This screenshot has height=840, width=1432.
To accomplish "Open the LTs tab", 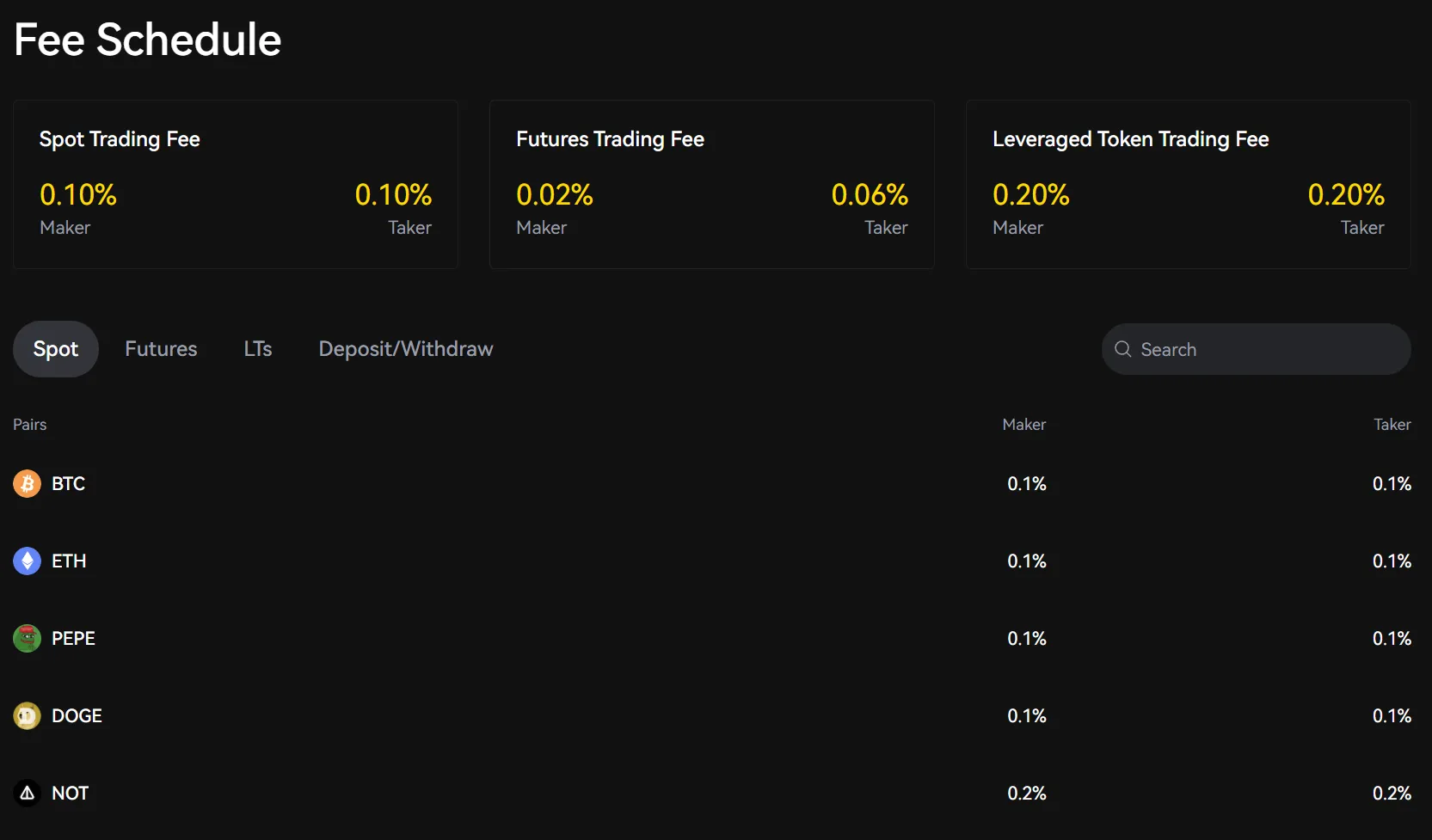I will (x=257, y=349).
